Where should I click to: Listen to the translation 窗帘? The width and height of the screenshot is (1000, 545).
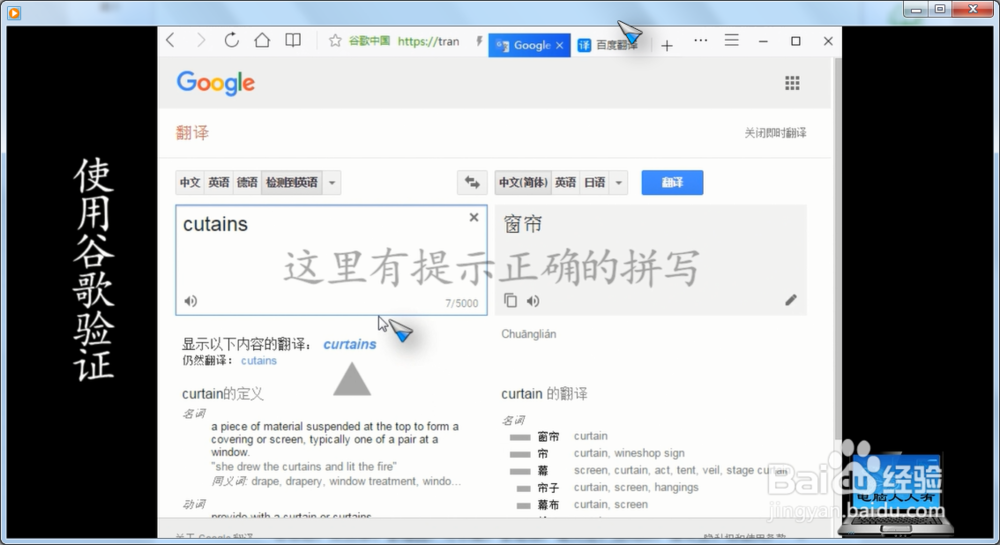point(533,301)
